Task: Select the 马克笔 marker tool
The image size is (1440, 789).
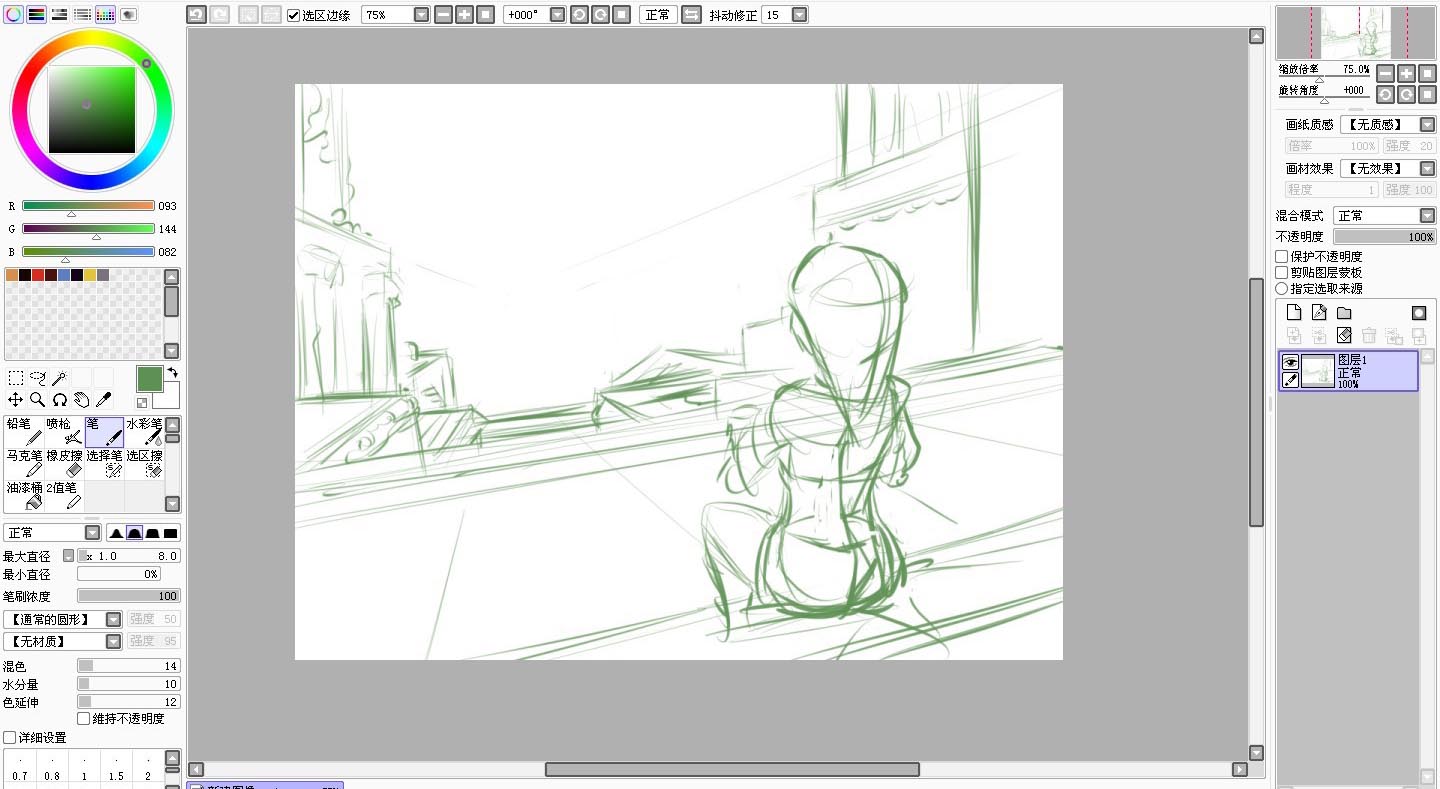Action: [24, 463]
